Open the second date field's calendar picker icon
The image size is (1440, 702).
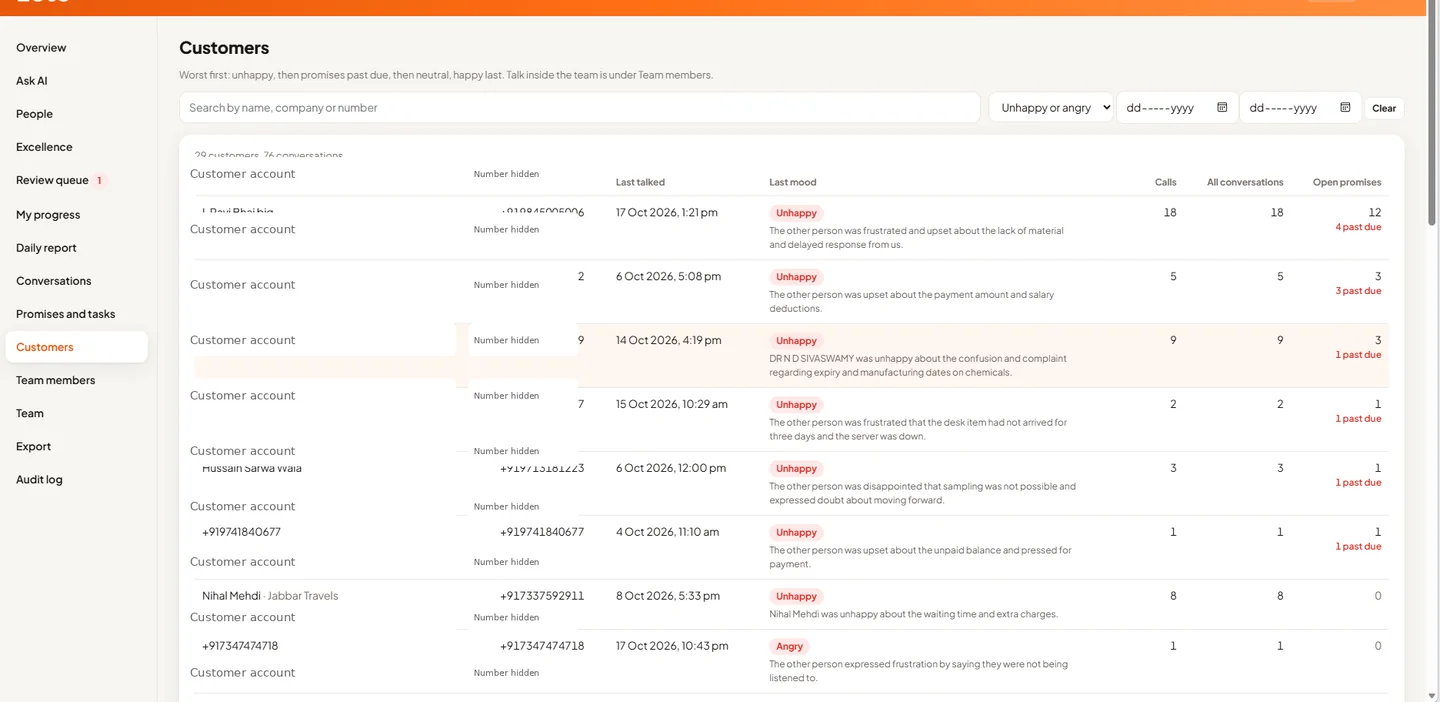tap(1345, 107)
